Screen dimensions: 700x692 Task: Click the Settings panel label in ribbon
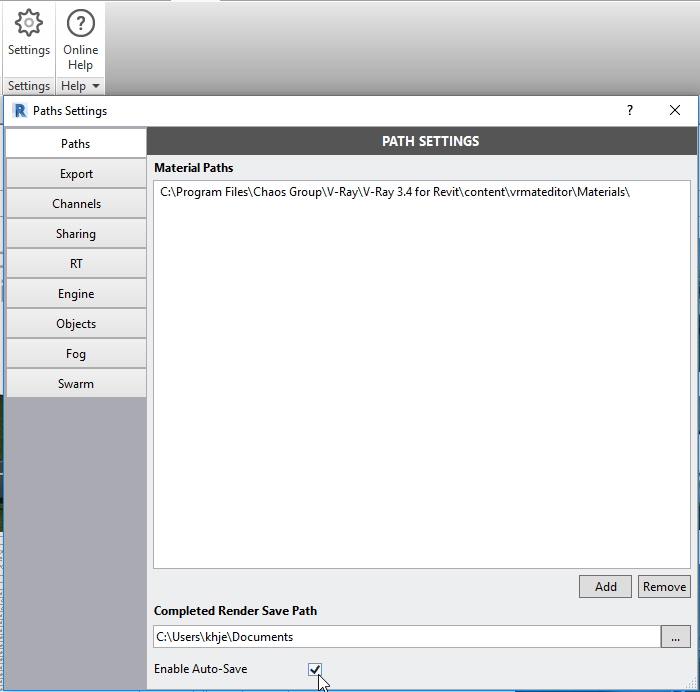click(x=29, y=85)
